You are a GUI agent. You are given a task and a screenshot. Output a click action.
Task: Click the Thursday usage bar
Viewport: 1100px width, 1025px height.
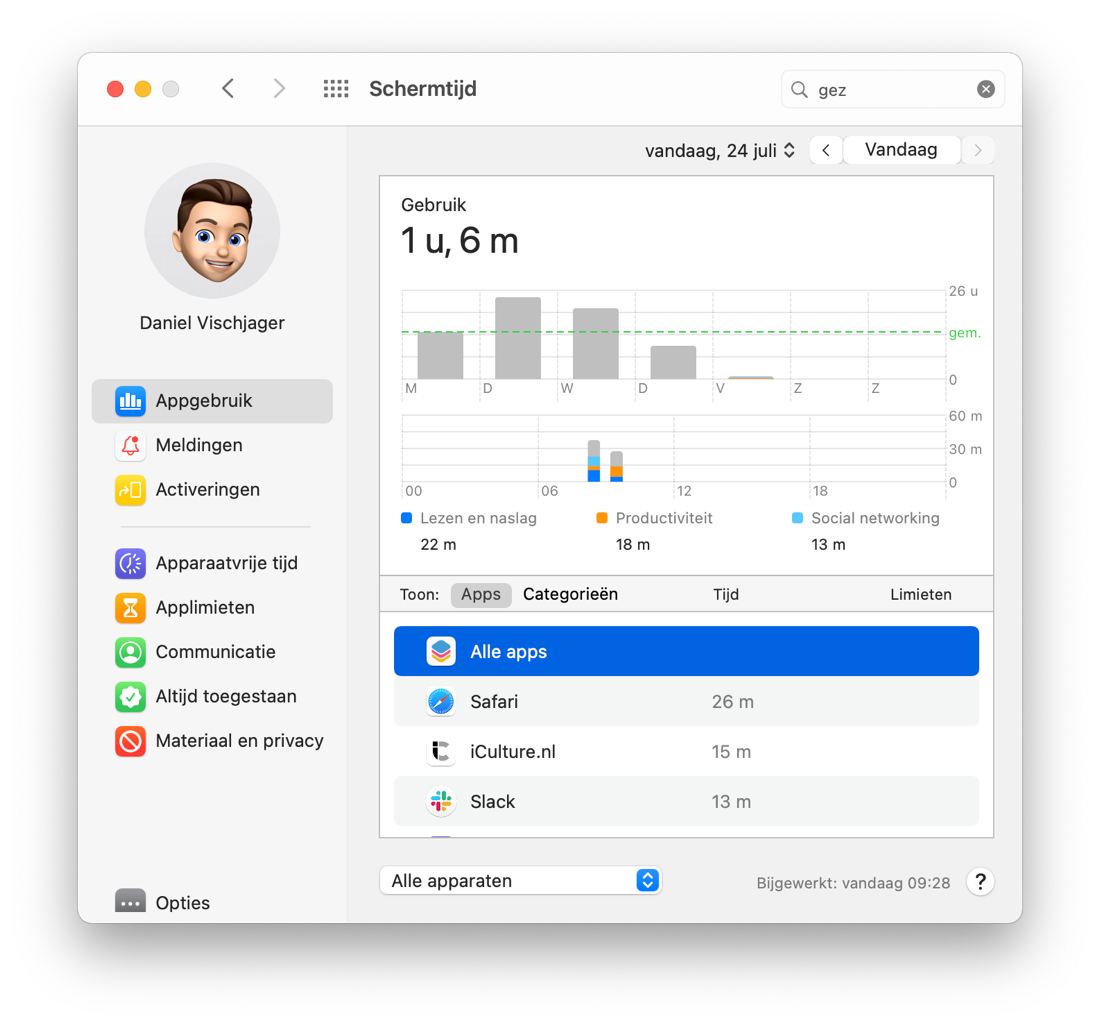(673, 363)
